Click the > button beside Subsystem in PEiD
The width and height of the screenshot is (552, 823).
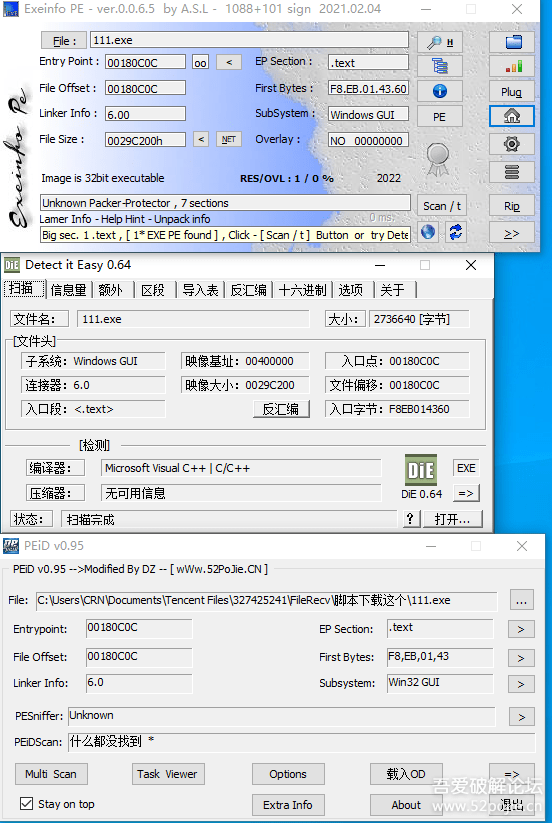(521, 684)
